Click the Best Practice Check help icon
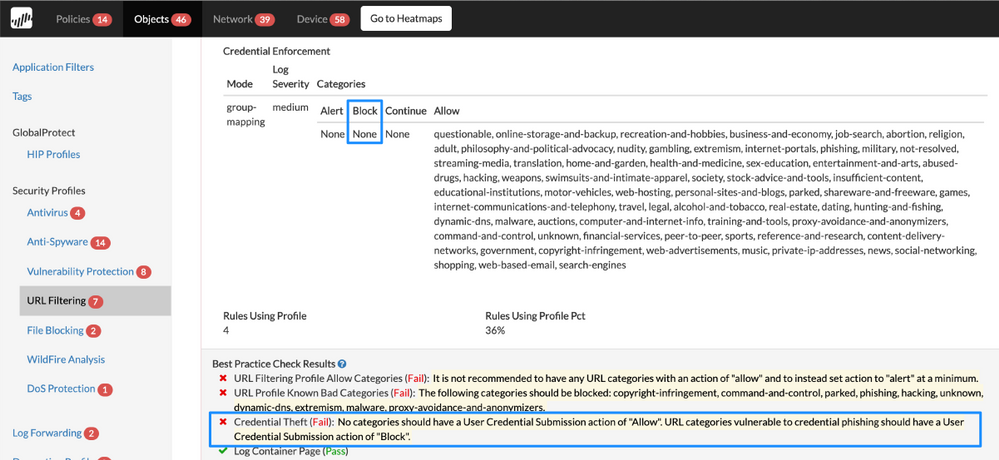This screenshot has width=999, height=460. point(342,364)
